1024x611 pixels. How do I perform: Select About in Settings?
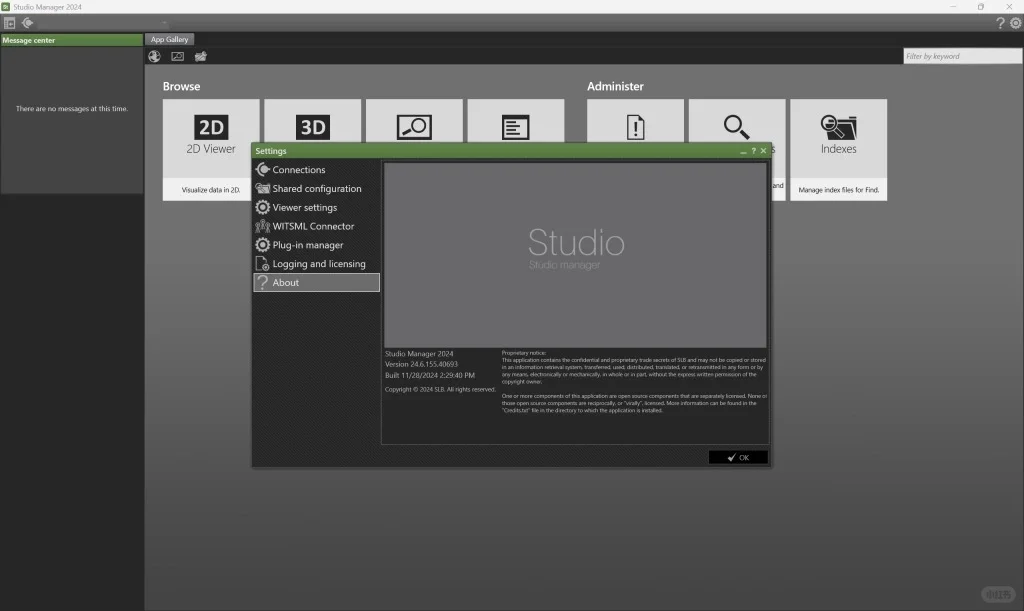click(316, 283)
